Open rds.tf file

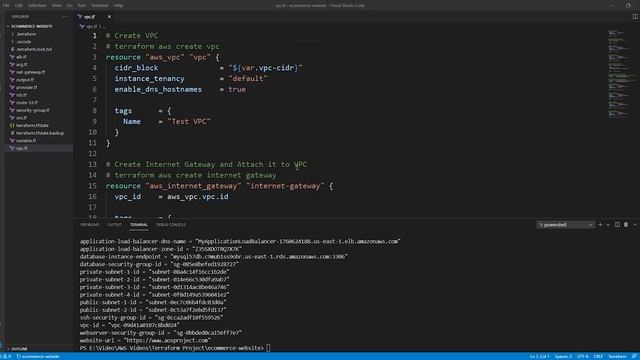click(21, 95)
